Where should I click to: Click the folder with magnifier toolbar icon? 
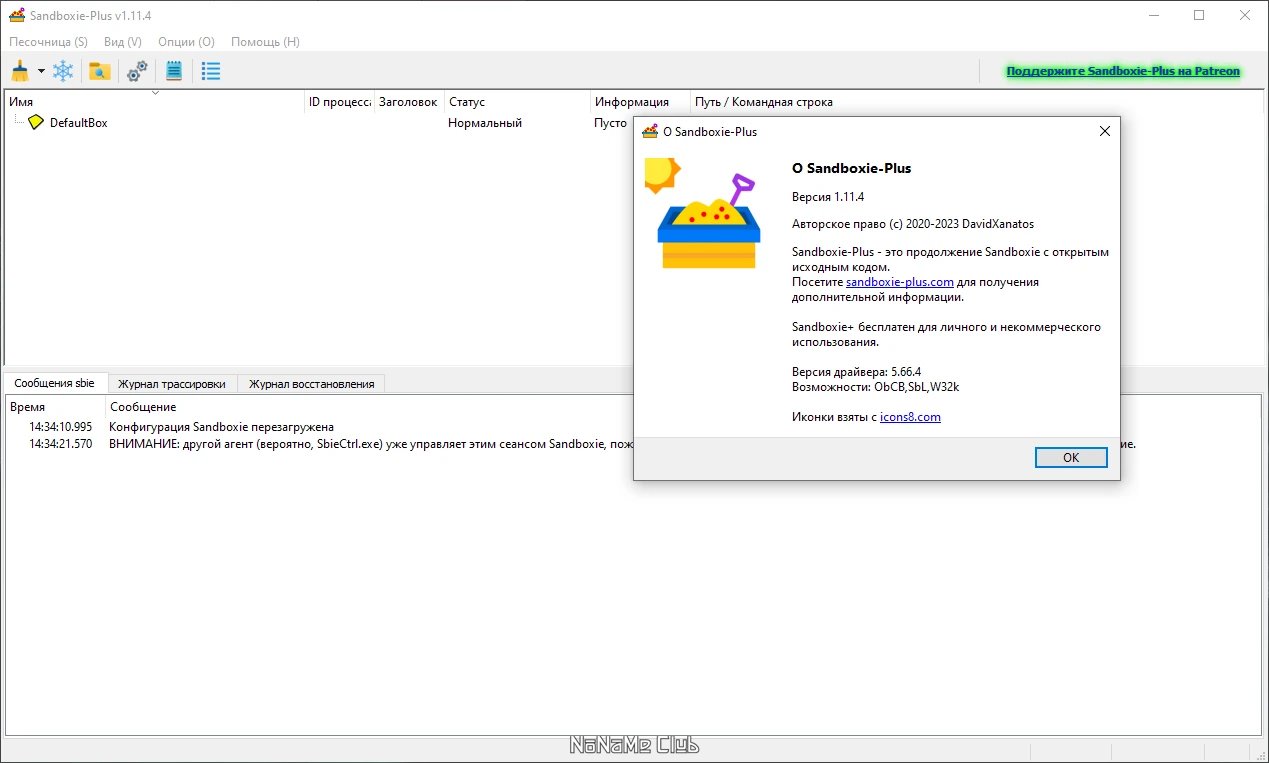tap(99, 71)
